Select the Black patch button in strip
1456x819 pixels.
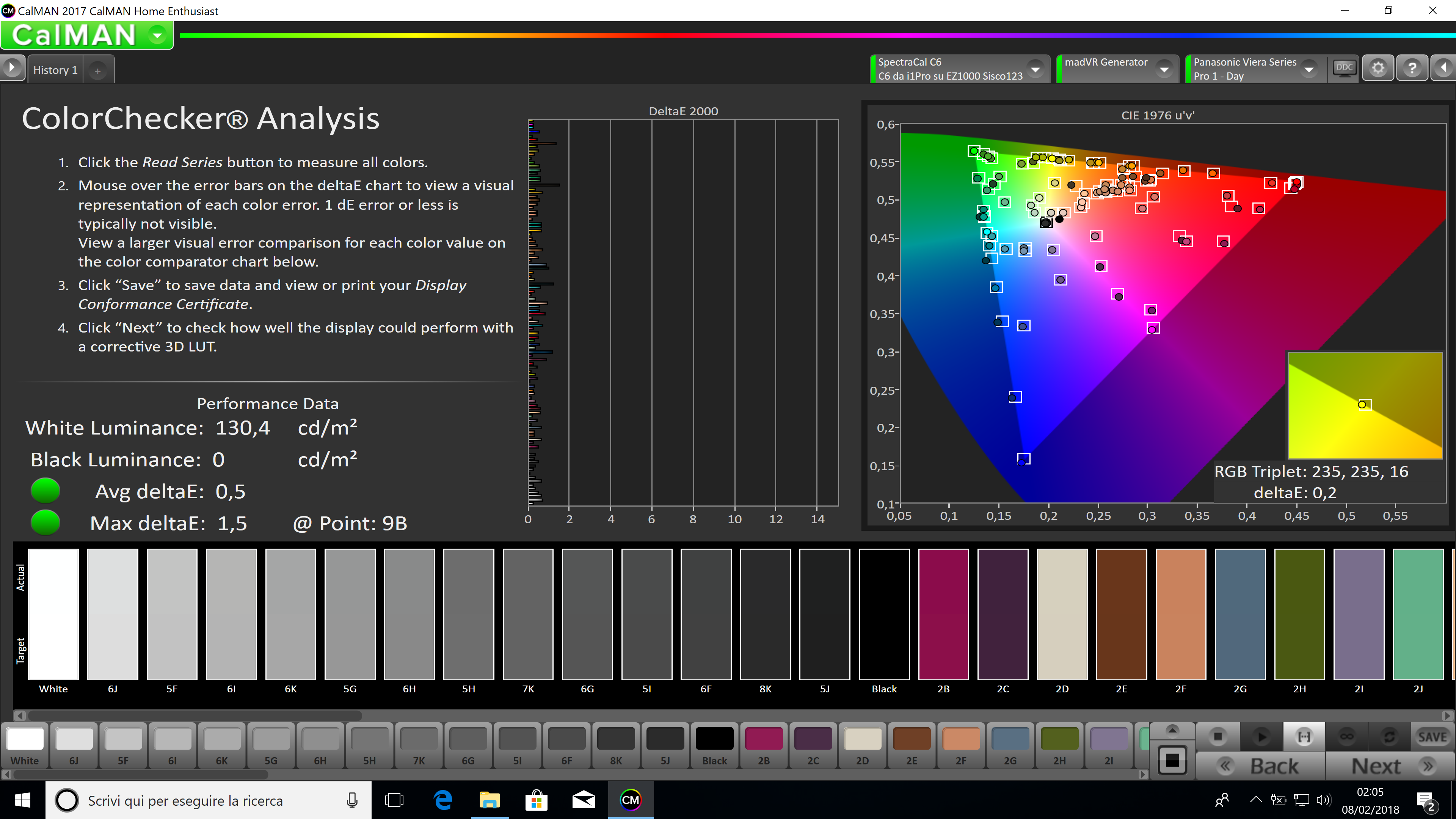[714, 745]
